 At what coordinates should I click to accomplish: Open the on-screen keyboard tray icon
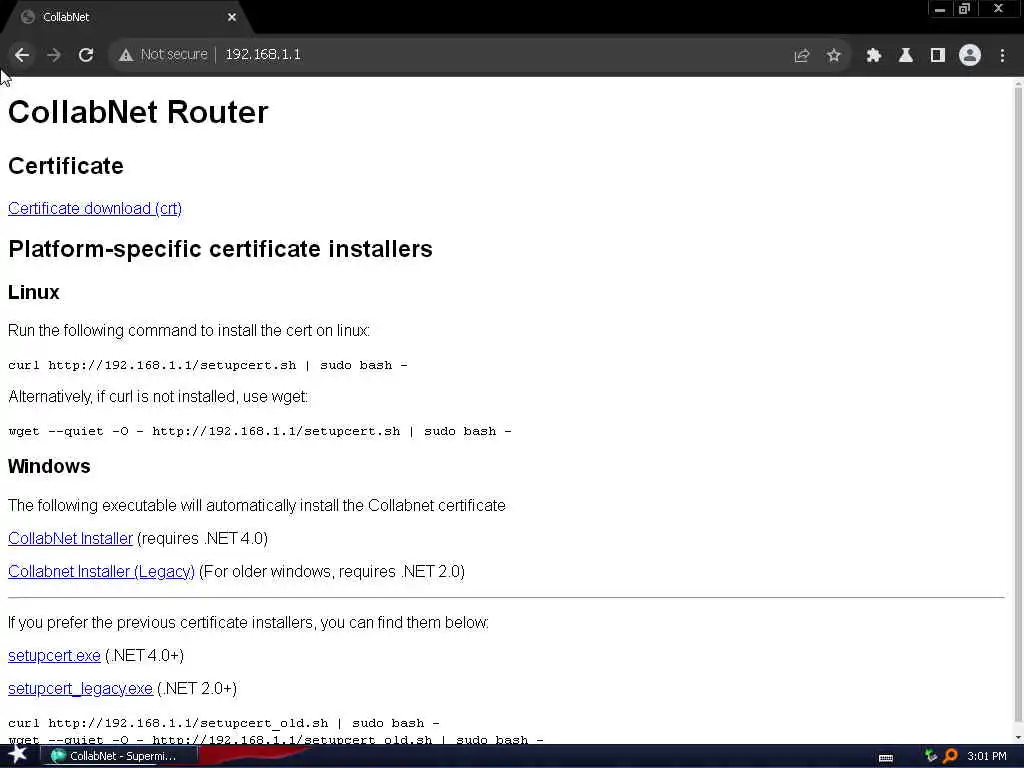tap(886, 757)
